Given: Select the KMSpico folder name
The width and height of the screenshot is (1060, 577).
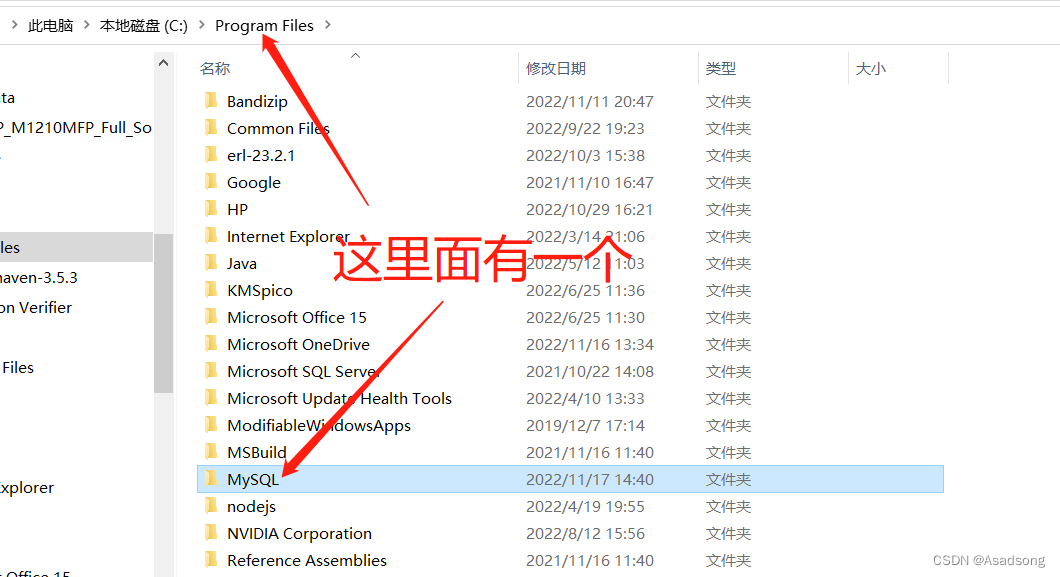Looking at the screenshot, I should coord(260,291).
